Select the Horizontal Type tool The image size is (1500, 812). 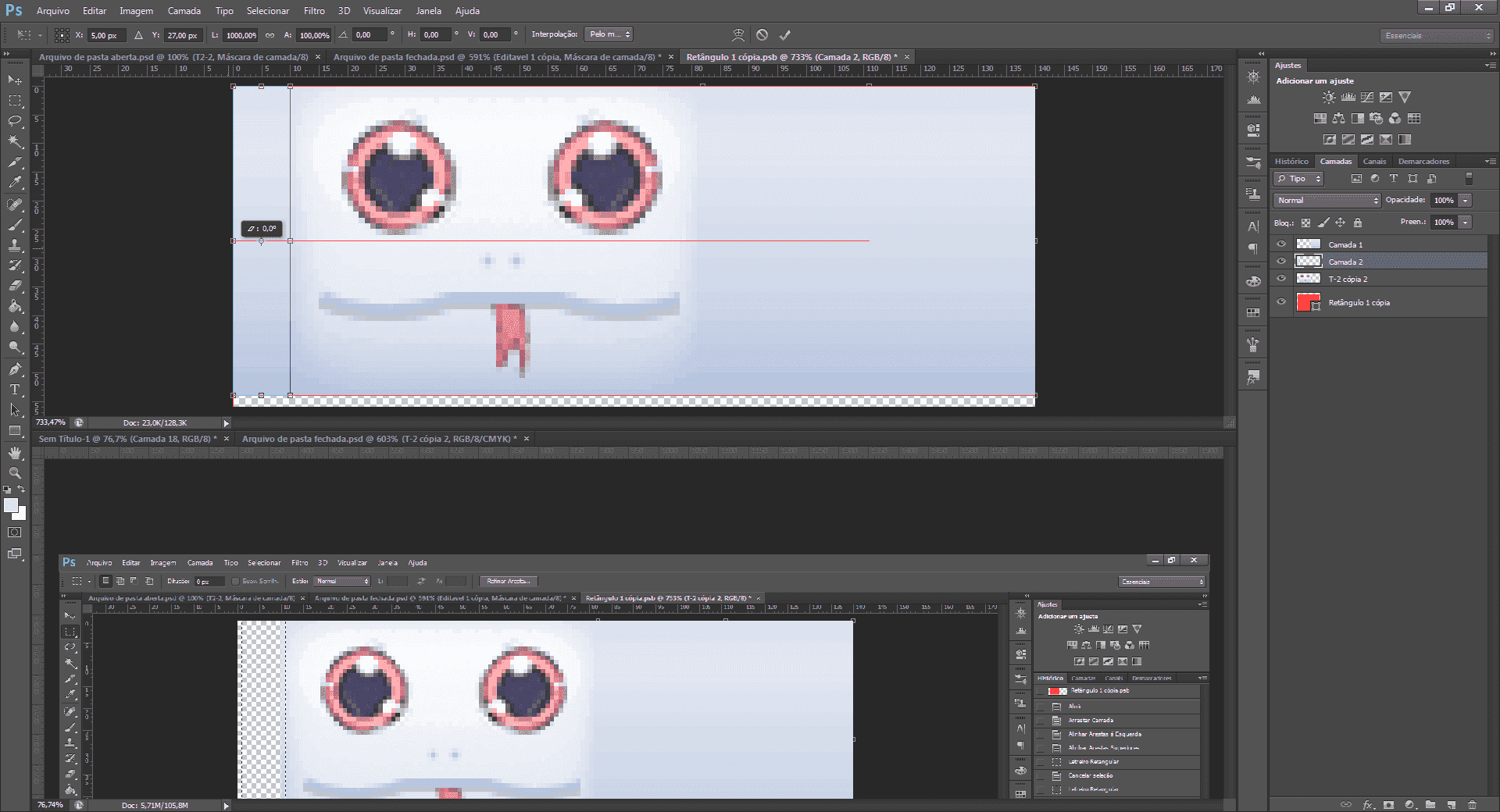tap(15, 390)
